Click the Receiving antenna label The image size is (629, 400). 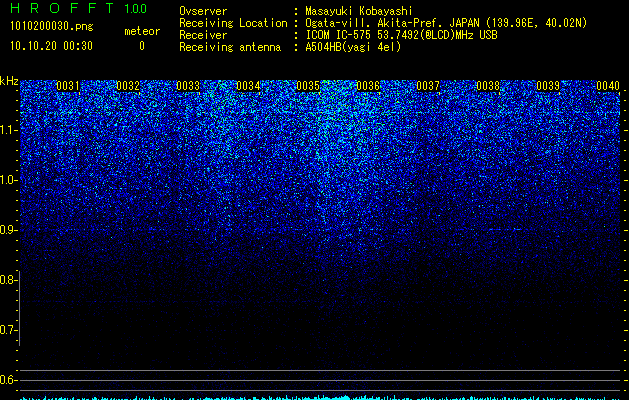tap(230, 47)
